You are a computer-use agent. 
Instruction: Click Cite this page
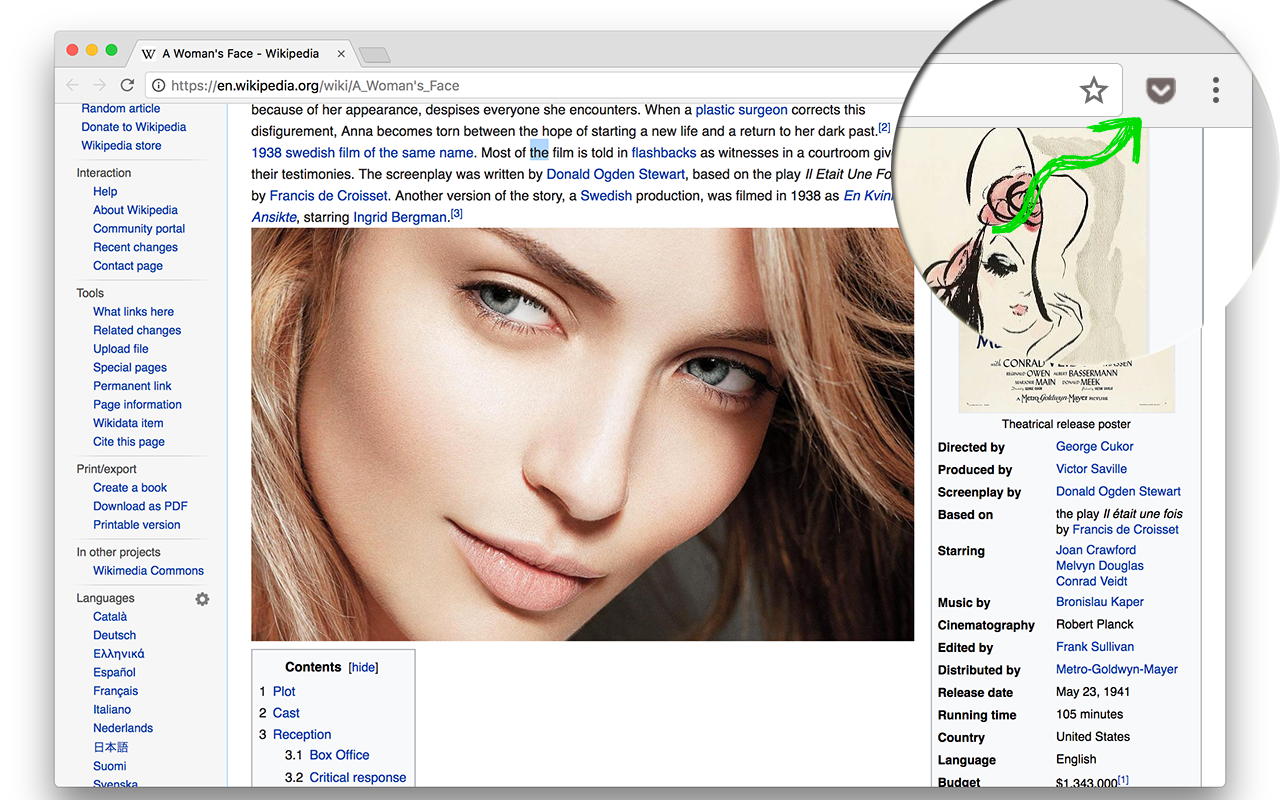(x=129, y=441)
